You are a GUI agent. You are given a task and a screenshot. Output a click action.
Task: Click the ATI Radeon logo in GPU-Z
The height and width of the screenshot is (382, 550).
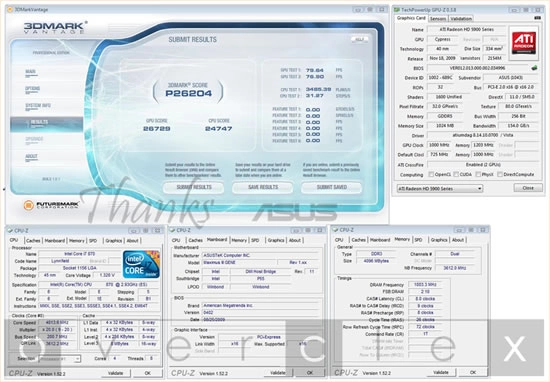click(523, 42)
